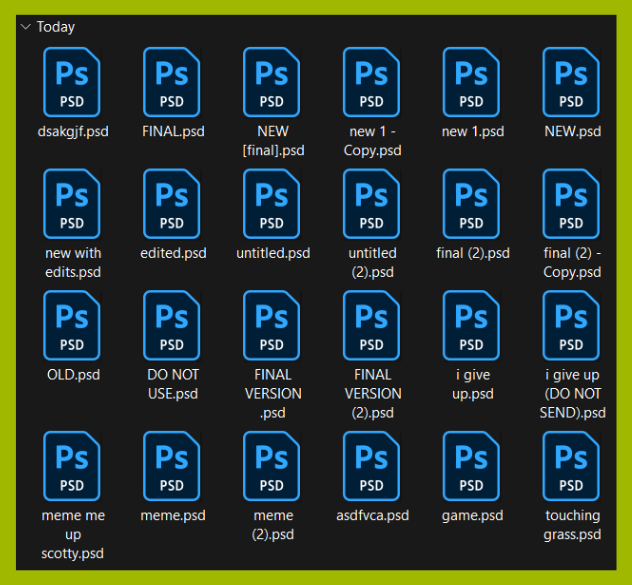Click the dsakgjf.psd file name
The height and width of the screenshot is (585, 632).
pyautogui.click(x=73, y=132)
